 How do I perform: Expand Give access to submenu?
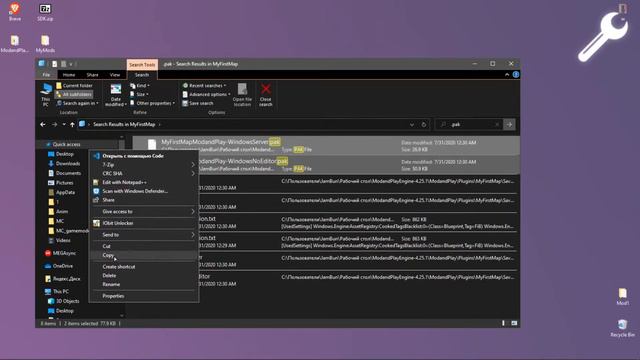144,211
